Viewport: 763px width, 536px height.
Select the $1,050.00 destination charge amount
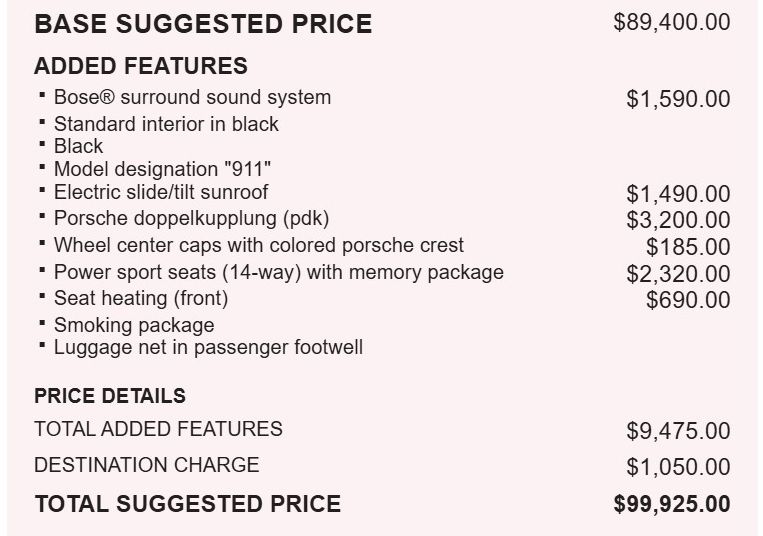(x=678, y=467)
